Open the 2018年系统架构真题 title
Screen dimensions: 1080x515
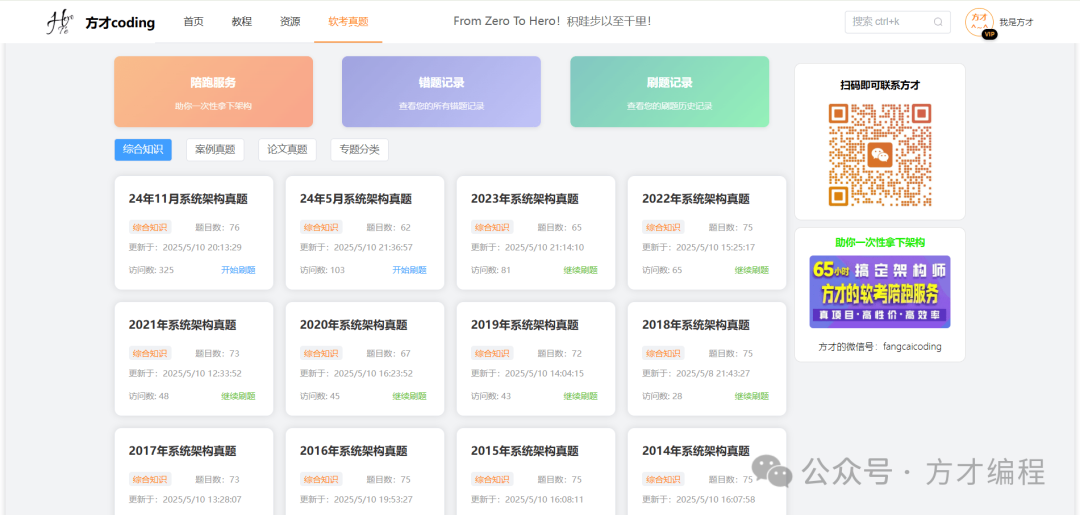[x=696, y=325]
